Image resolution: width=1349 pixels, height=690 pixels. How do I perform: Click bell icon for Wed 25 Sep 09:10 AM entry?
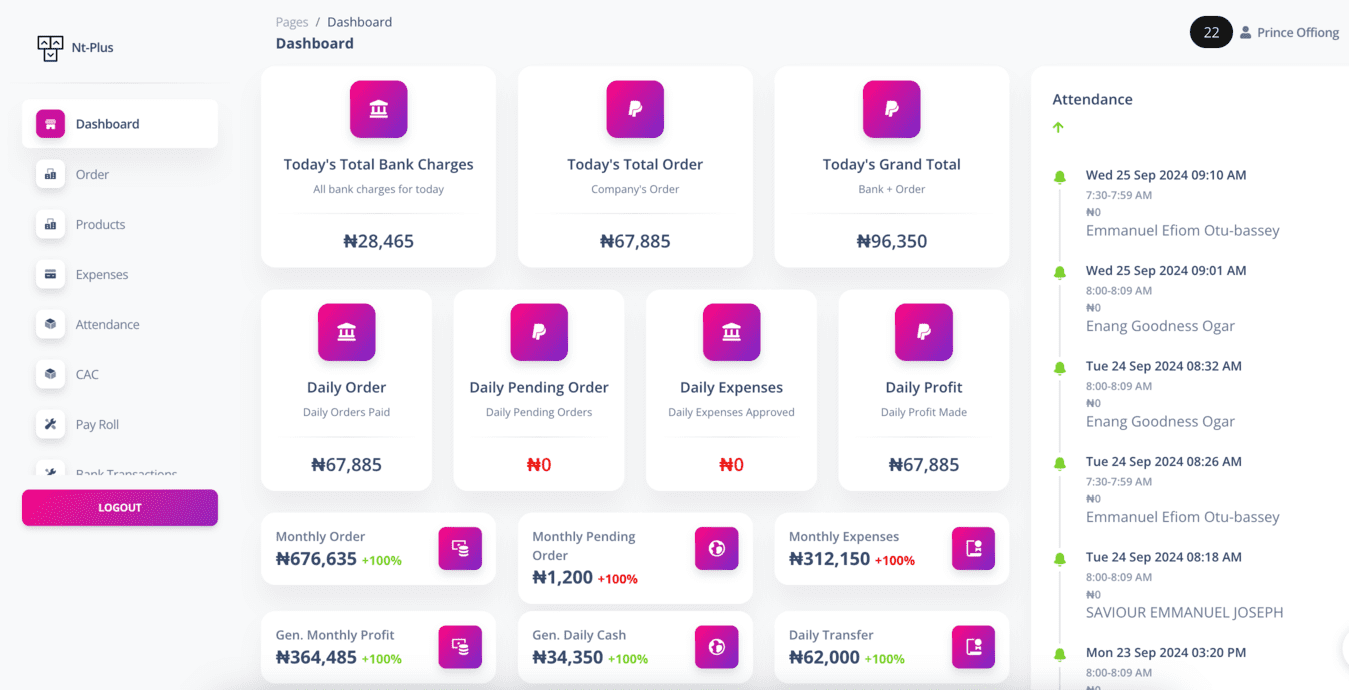pos(1060,177)
